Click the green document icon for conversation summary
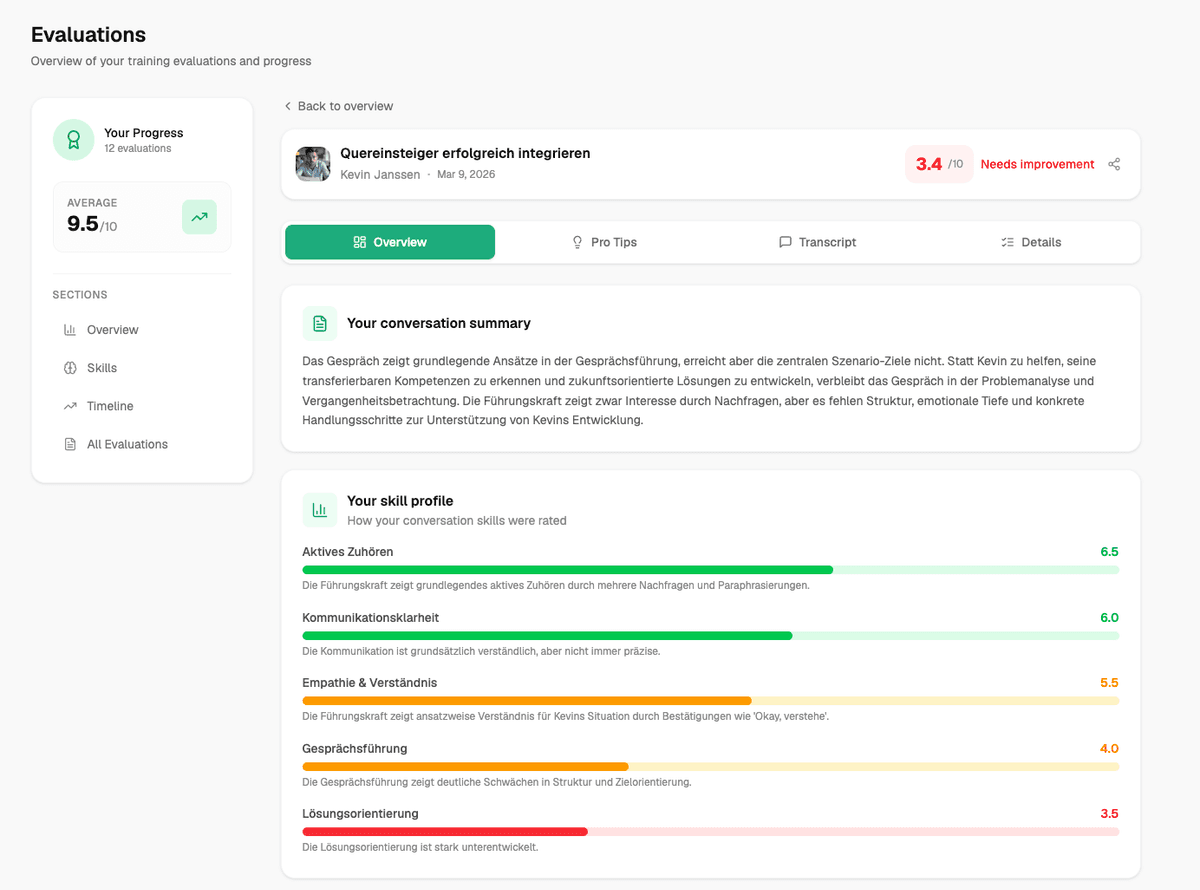 coord(319,322)
